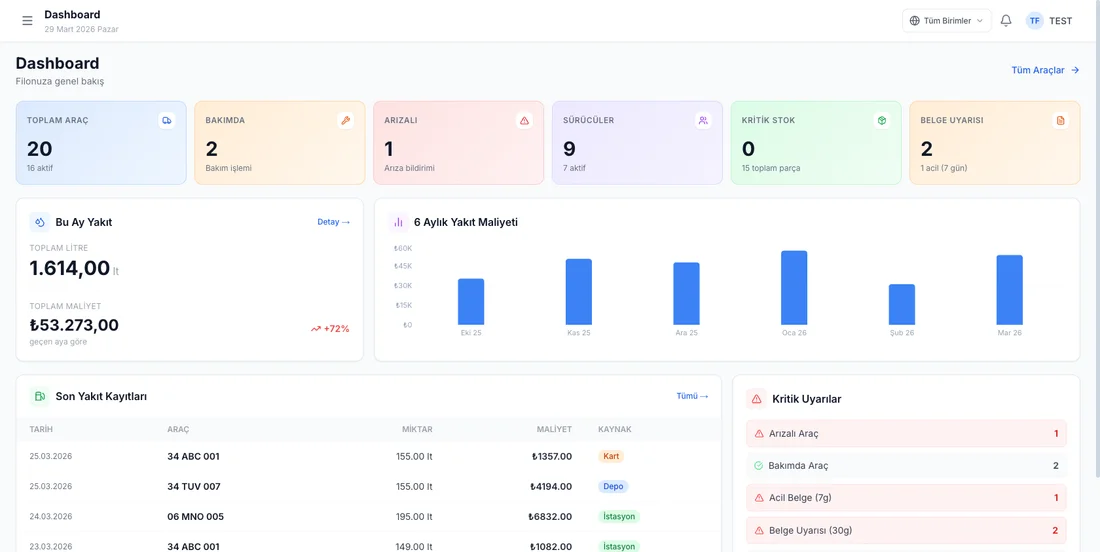This screenshot has width=1100, height=552.
Task: Click the warning icon on Arızalı card
Action: tap(524, 120)
